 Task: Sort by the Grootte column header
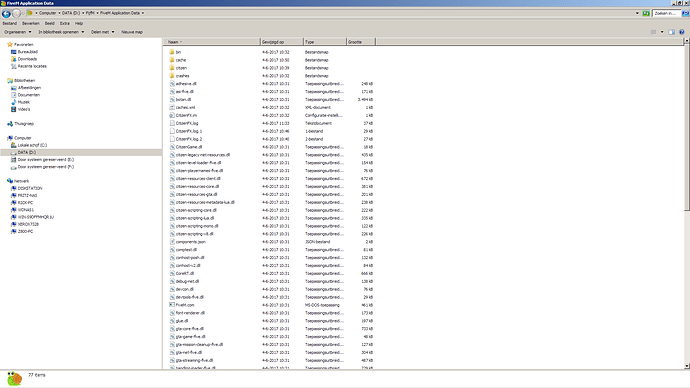click(361, 42)
